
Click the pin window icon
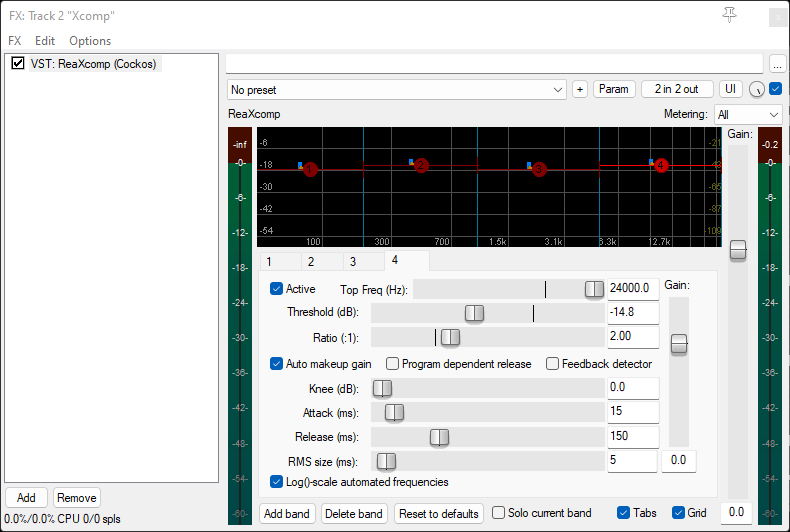729,15
